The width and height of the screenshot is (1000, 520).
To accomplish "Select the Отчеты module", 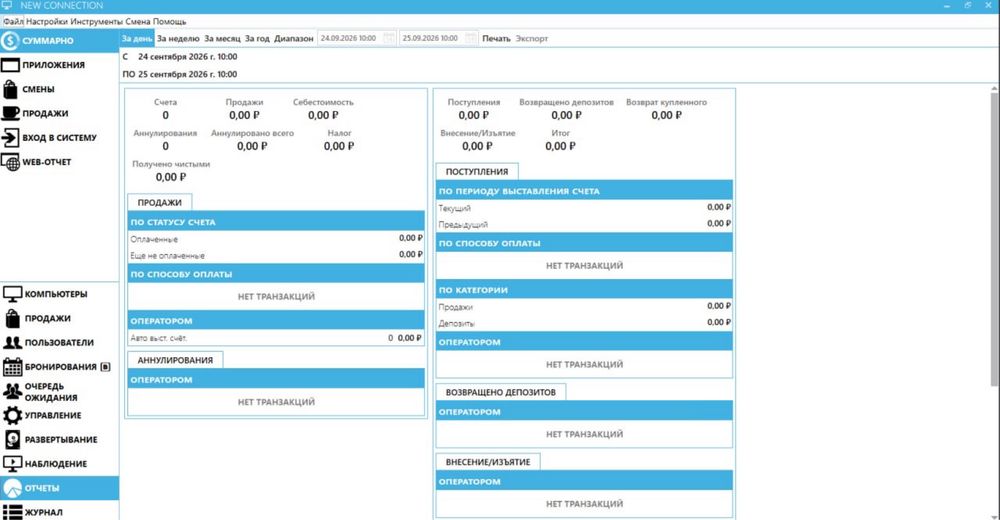I will pyautogui.click(x=59, y=488).
